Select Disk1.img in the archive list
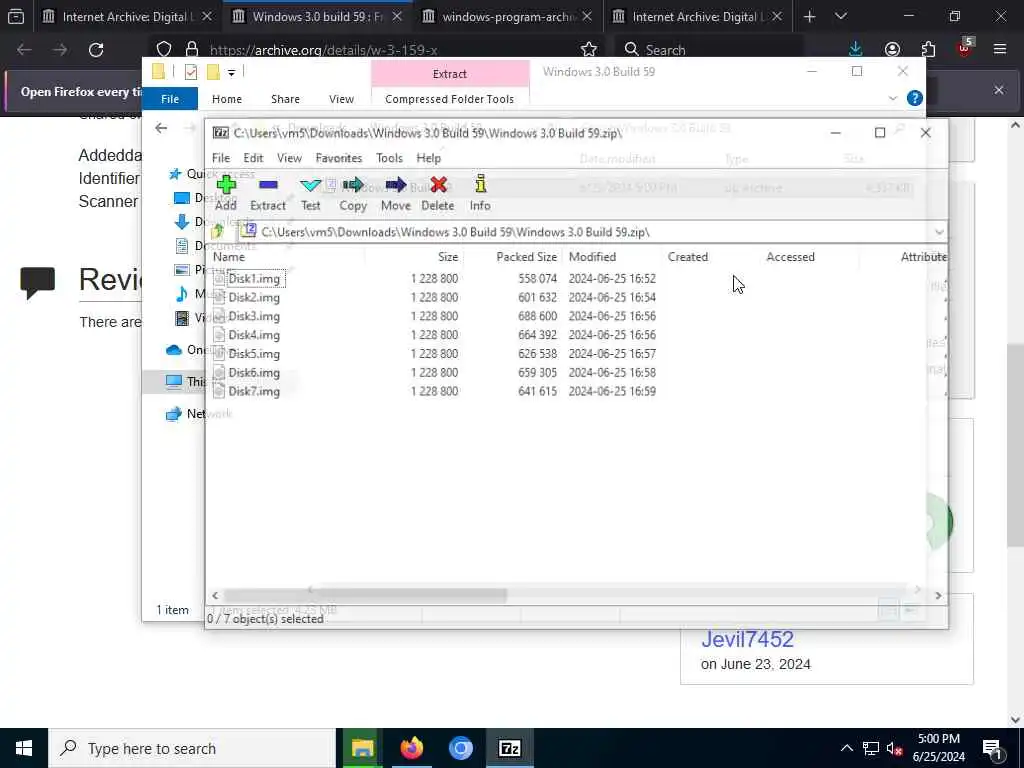 point(254,279)
